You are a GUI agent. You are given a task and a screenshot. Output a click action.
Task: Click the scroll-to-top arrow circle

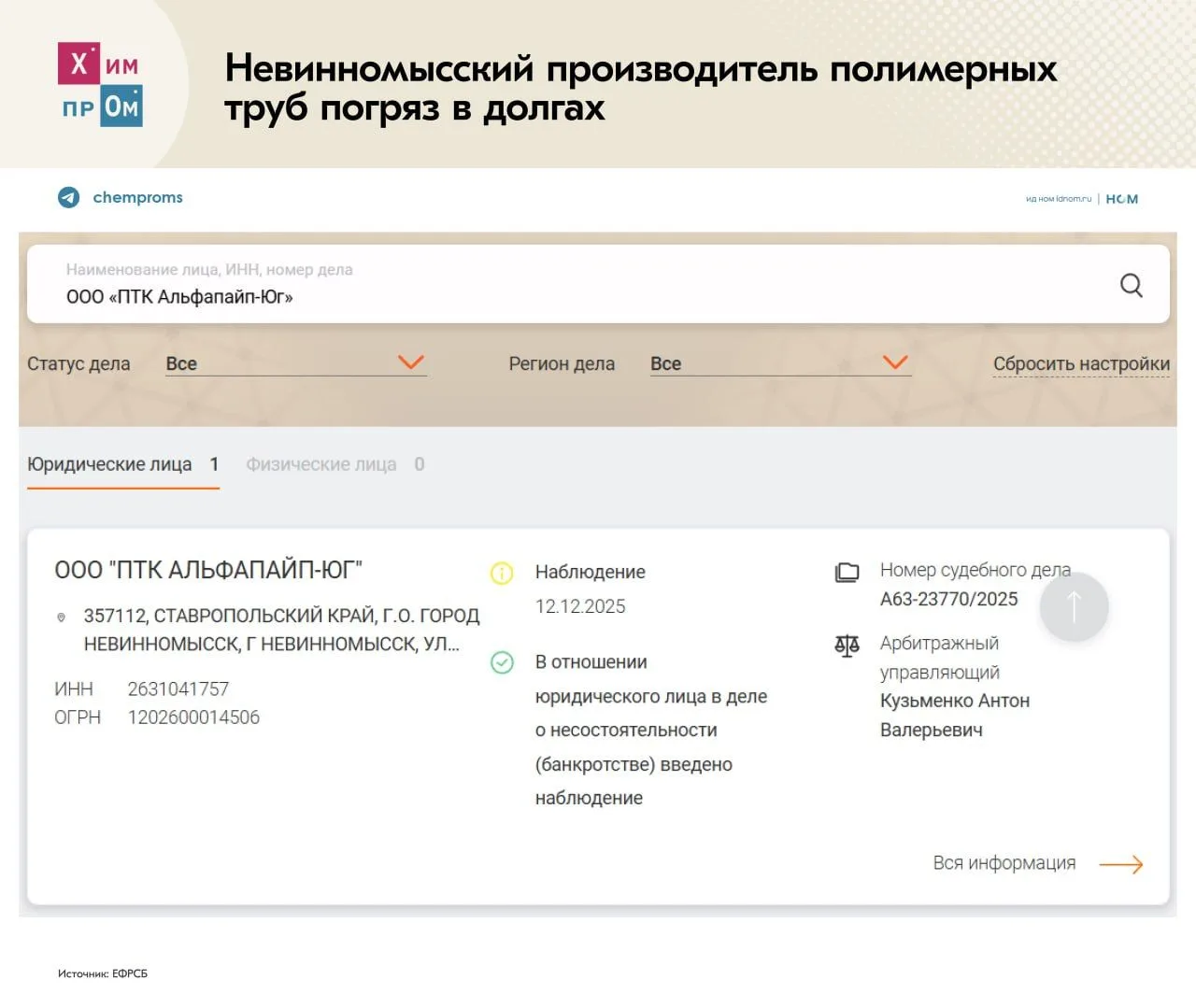[1074, 607]
